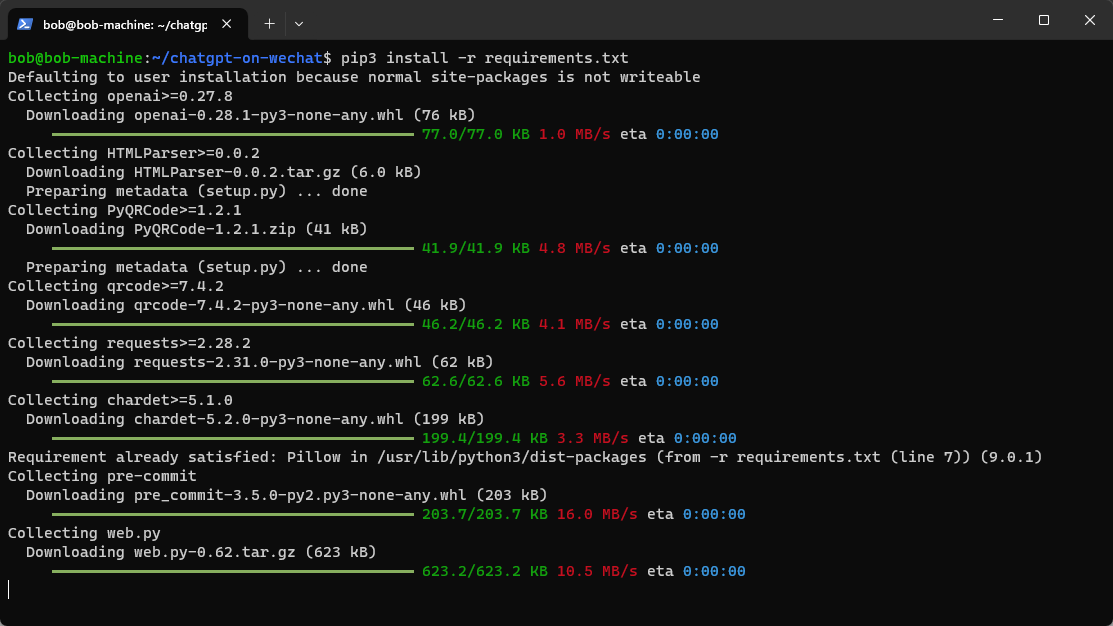Place the cursor at the blinking terminal cursor
The height and width of the screenshot is (626, 1113).
(9, 590)
